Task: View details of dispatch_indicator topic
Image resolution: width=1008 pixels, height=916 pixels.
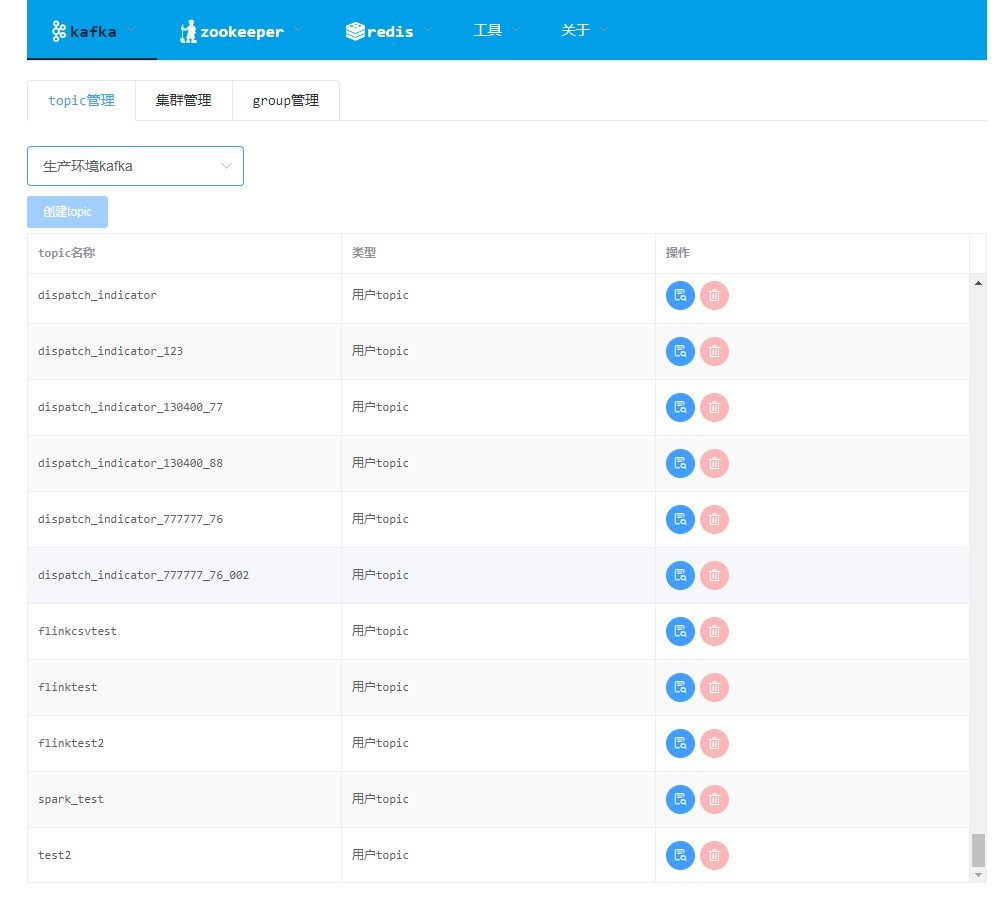Action: point(680,296)
